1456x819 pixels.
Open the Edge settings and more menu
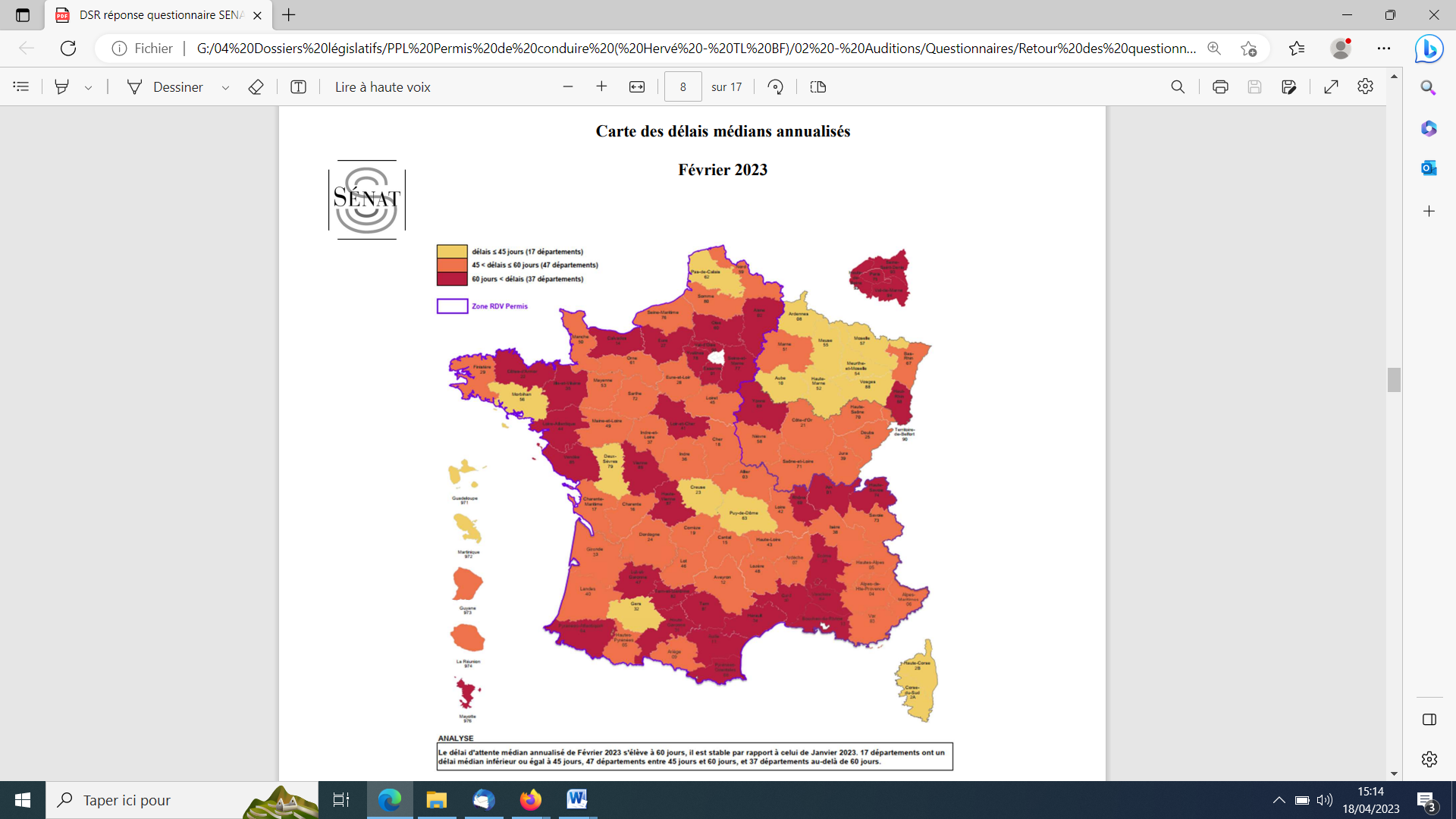(1384, 49)
